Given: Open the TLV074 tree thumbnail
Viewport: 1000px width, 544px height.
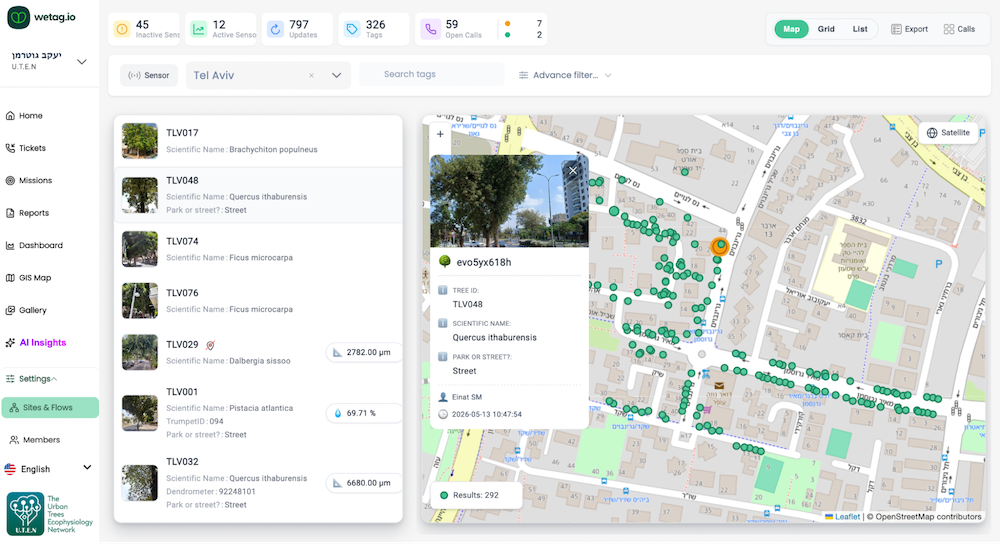Looking at the screenshot, I should pyautogui.click(x=140, y=249).
